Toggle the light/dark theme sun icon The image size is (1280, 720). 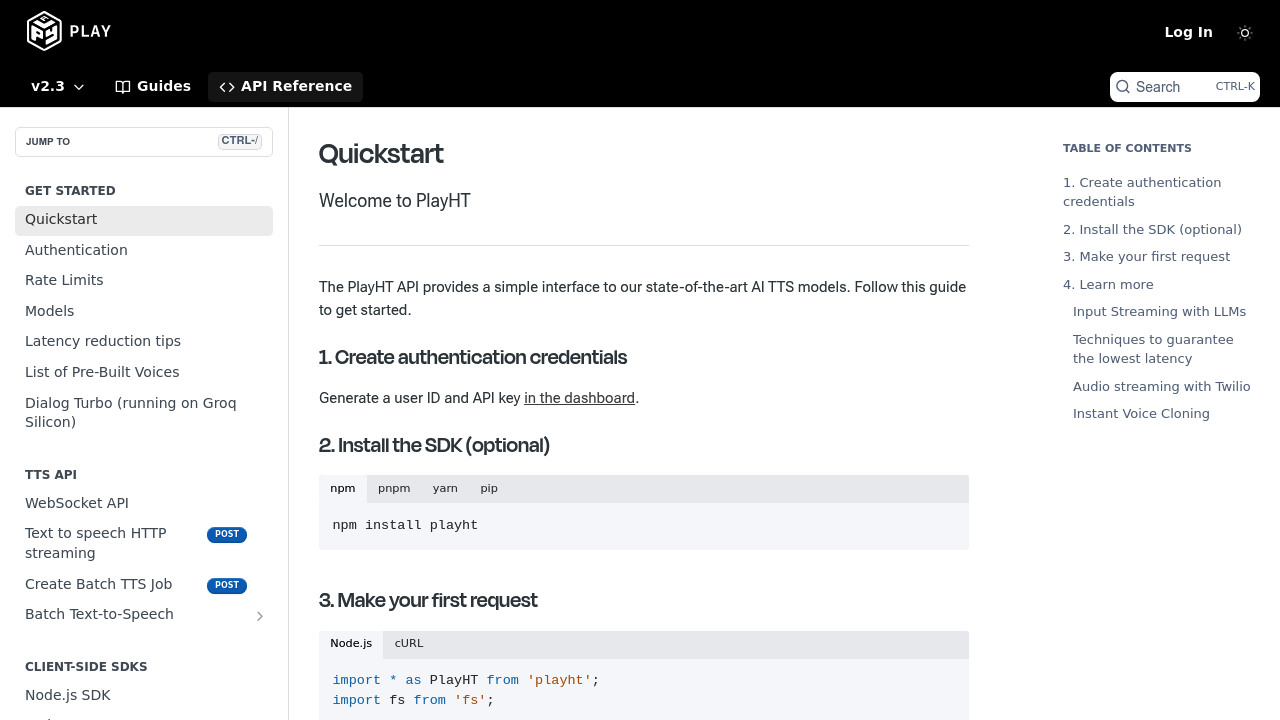tap(1245, 33)
